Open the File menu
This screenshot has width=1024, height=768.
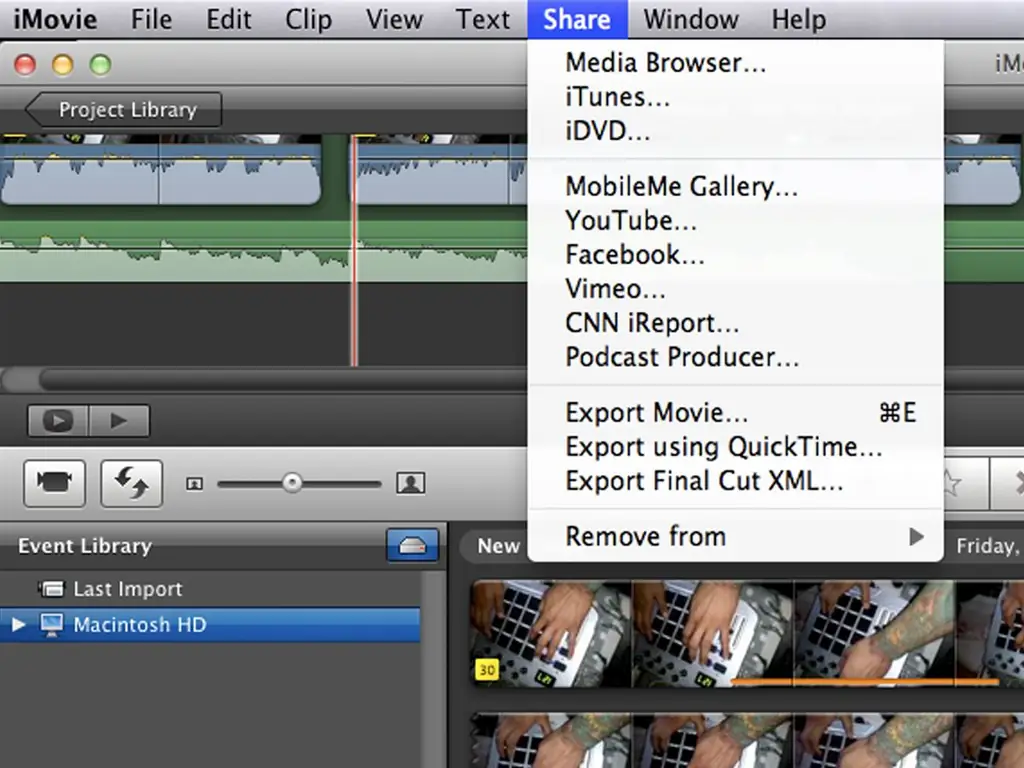pos(152,20)
